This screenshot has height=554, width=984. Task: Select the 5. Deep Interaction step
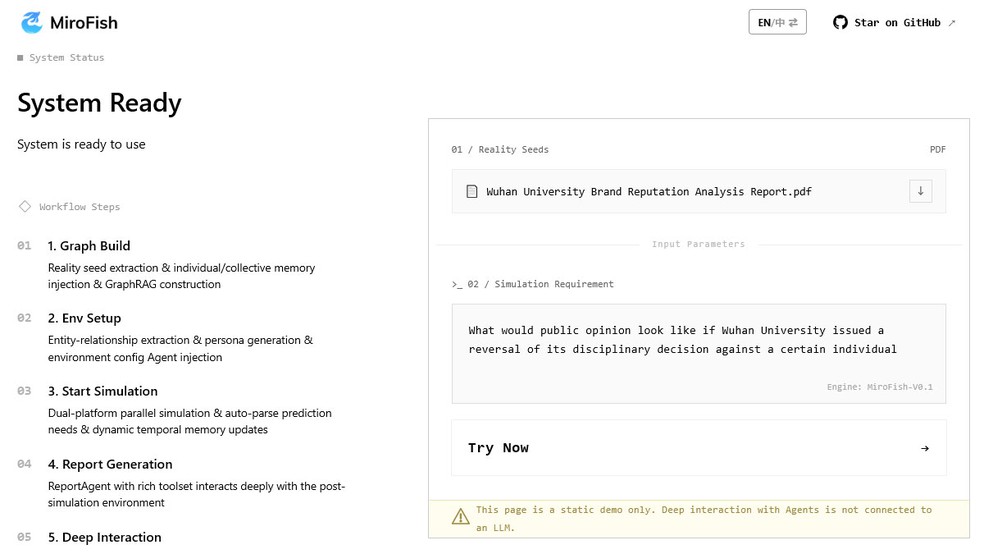pyautogui.click(x=104, y=537)
